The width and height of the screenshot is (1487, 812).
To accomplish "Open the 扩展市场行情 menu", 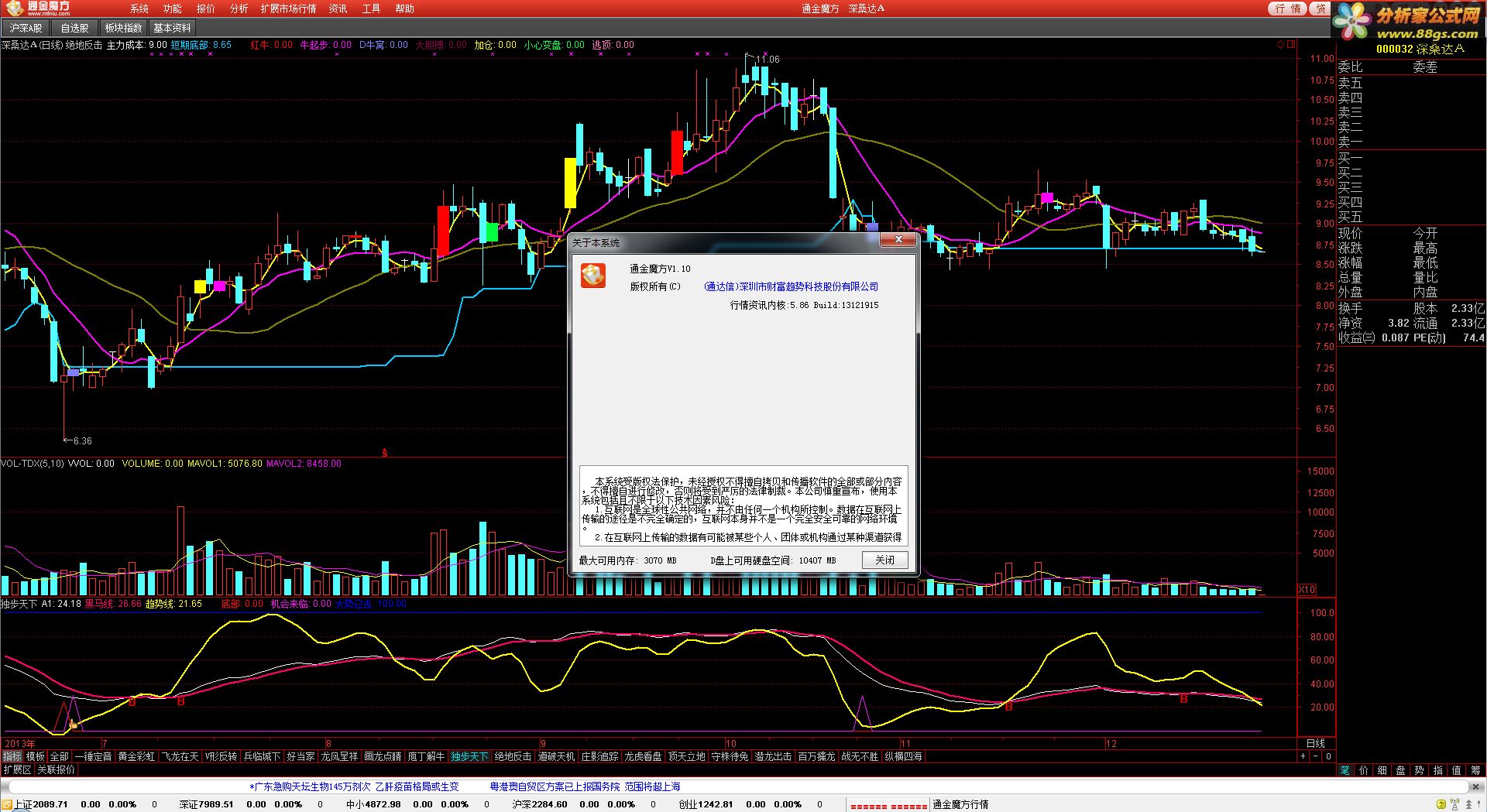I will tap(288, 9).
